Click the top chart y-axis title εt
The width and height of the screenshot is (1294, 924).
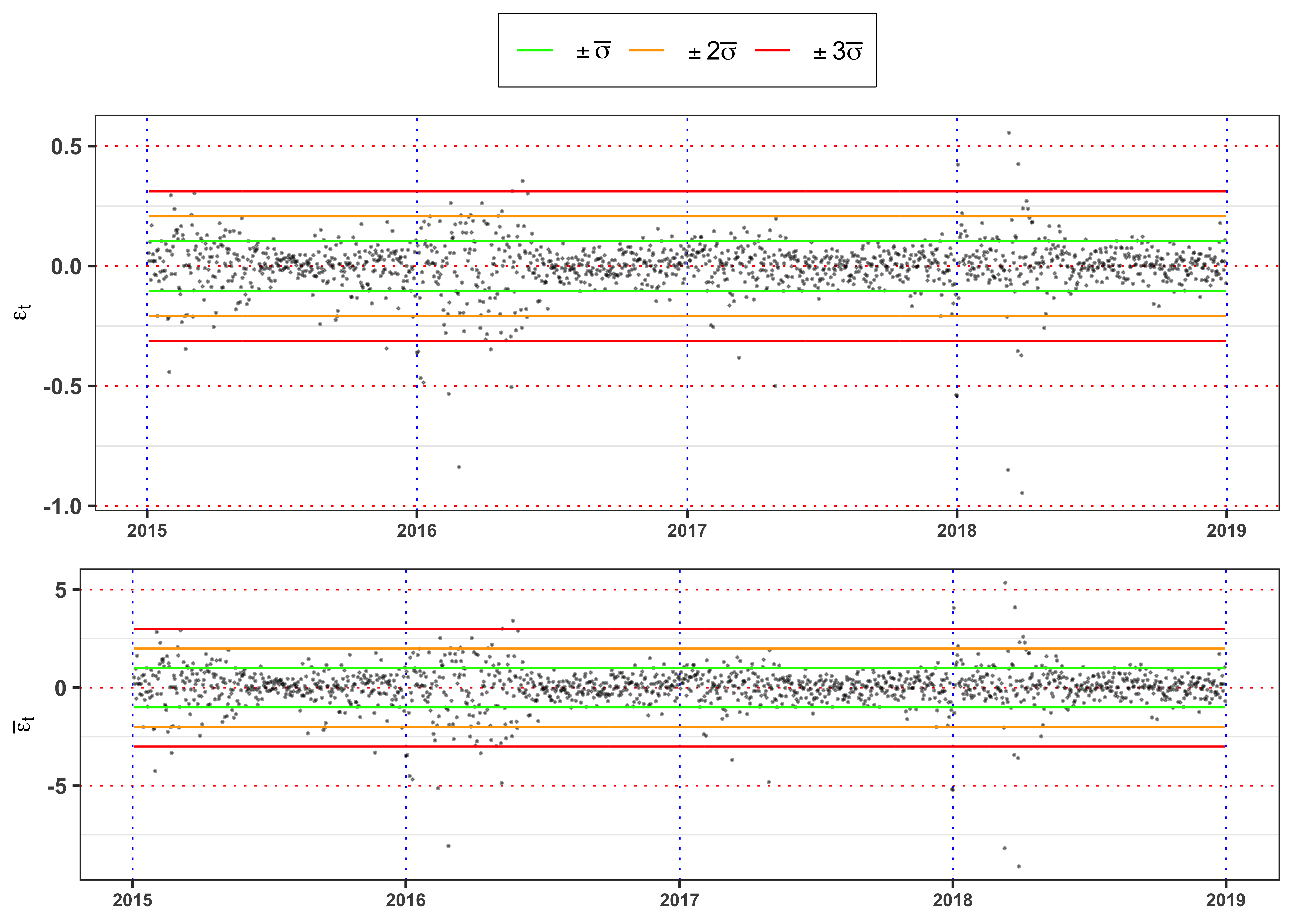(22, 312)
